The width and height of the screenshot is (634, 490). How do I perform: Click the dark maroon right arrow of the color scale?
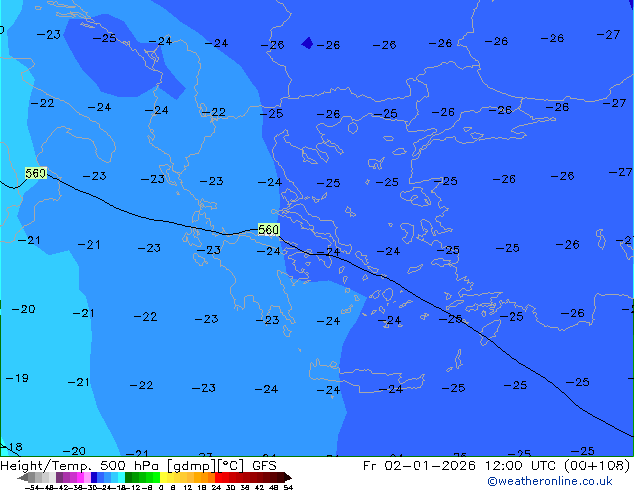(x=288, y=477)
